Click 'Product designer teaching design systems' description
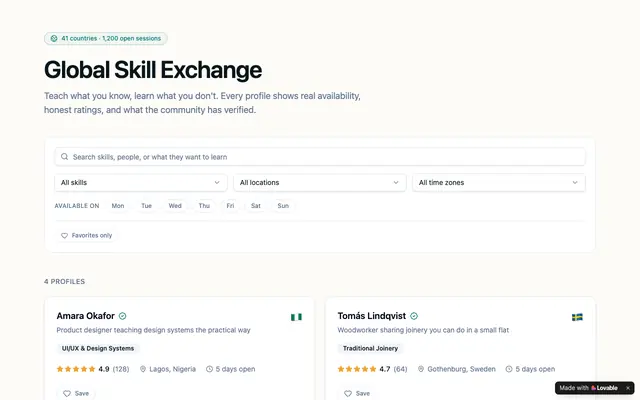 153,330
